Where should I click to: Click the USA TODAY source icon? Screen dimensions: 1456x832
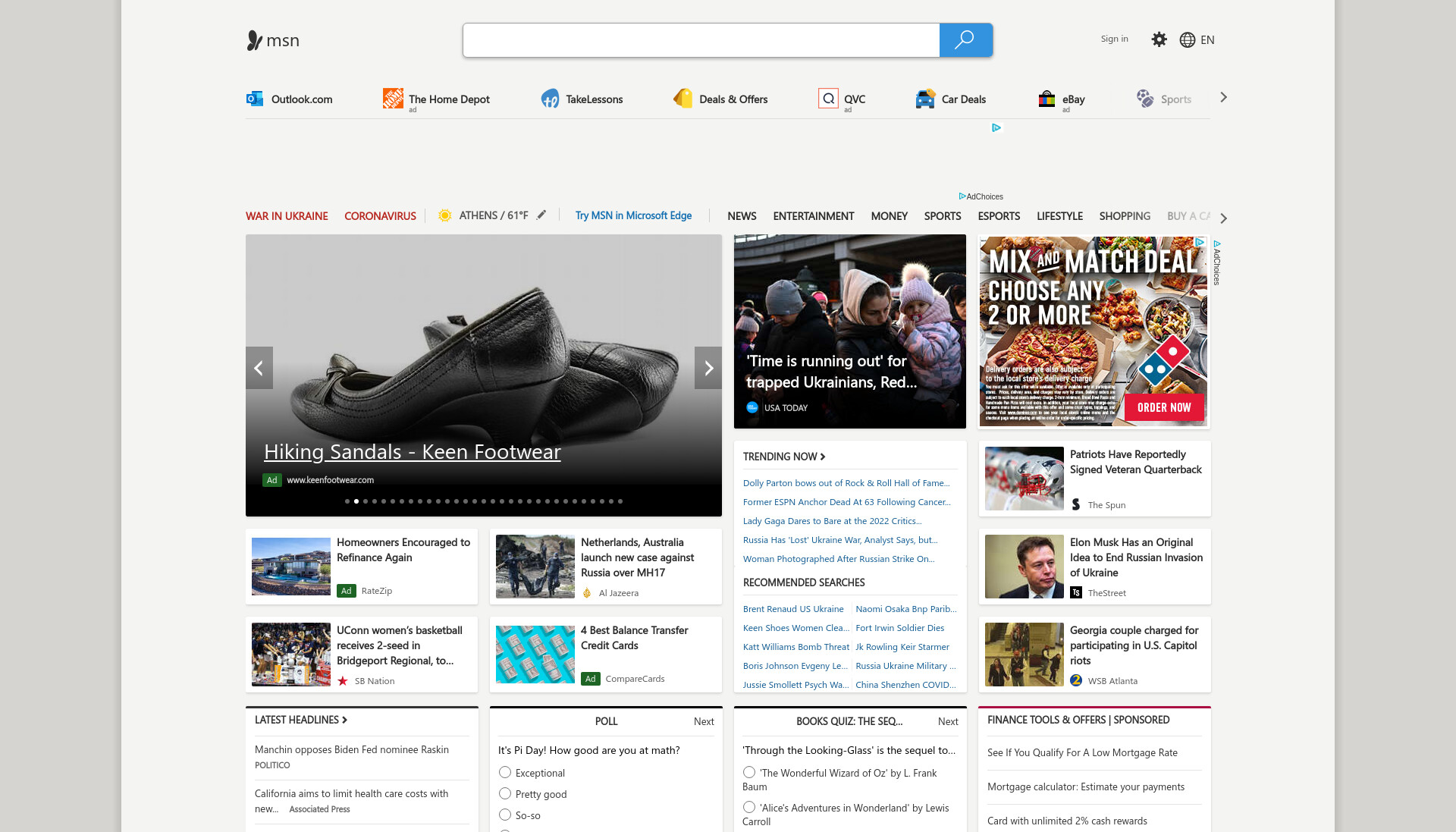pyautogui.click(x=752, y=407)
